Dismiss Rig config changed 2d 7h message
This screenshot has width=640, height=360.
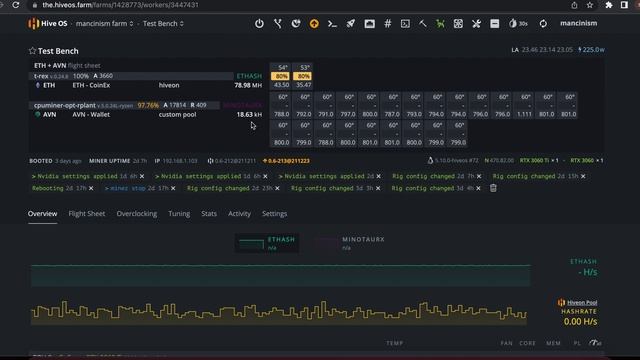coord(479,176)
